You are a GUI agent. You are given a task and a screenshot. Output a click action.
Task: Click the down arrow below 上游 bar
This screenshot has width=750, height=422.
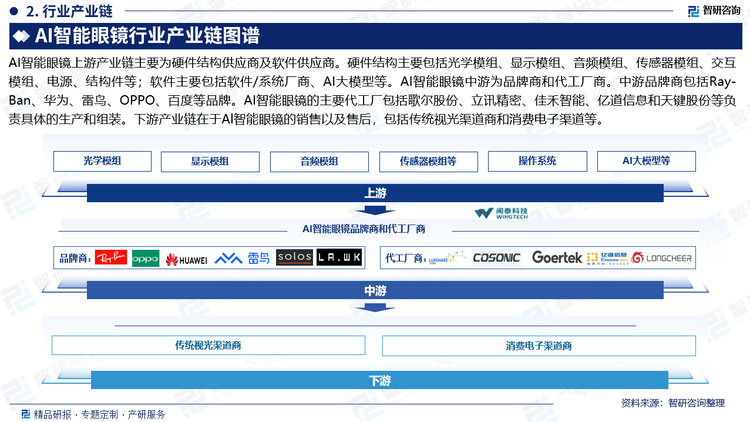point(375,211)
